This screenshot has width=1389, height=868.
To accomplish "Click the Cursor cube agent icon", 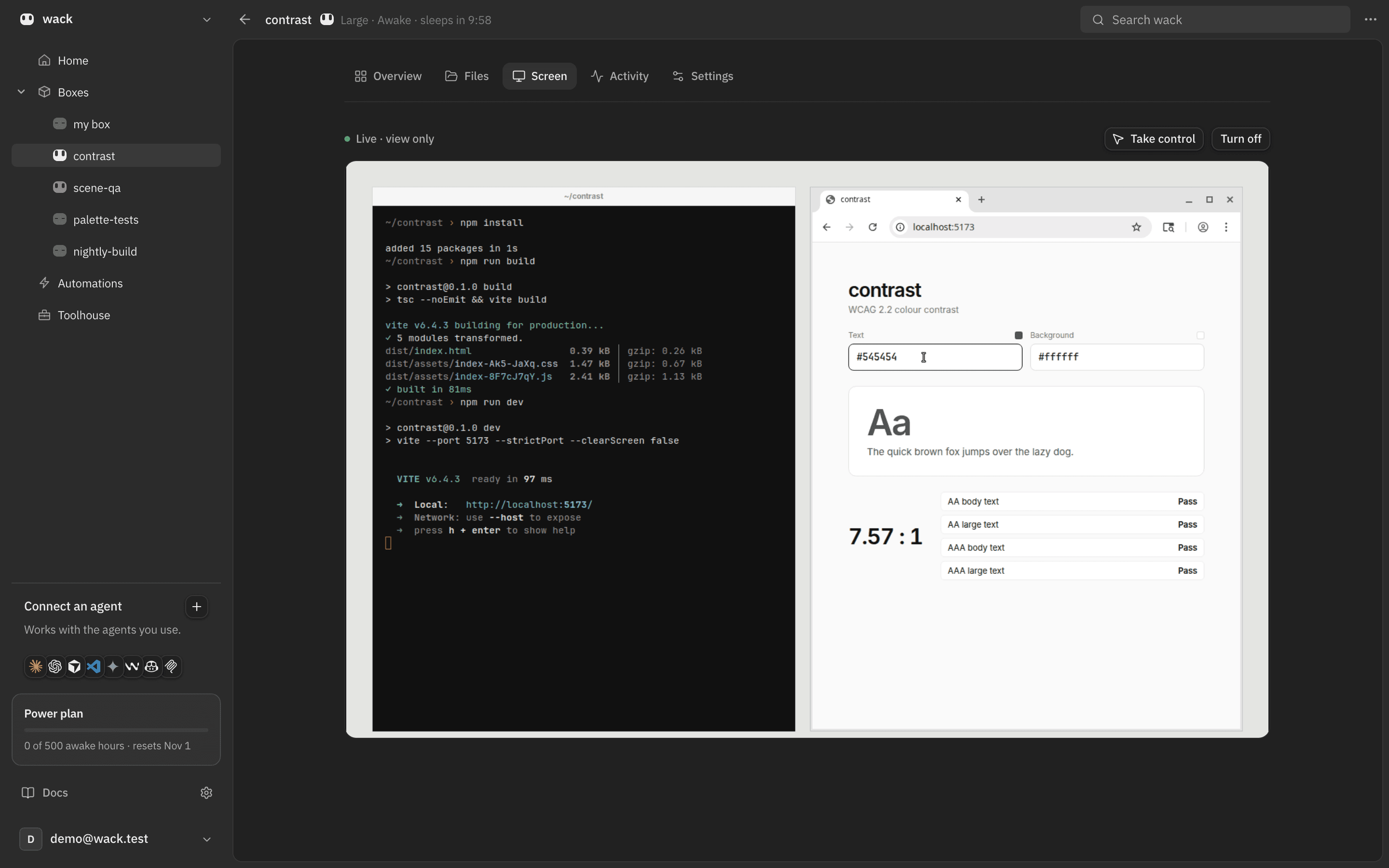I will click(75, 666).
